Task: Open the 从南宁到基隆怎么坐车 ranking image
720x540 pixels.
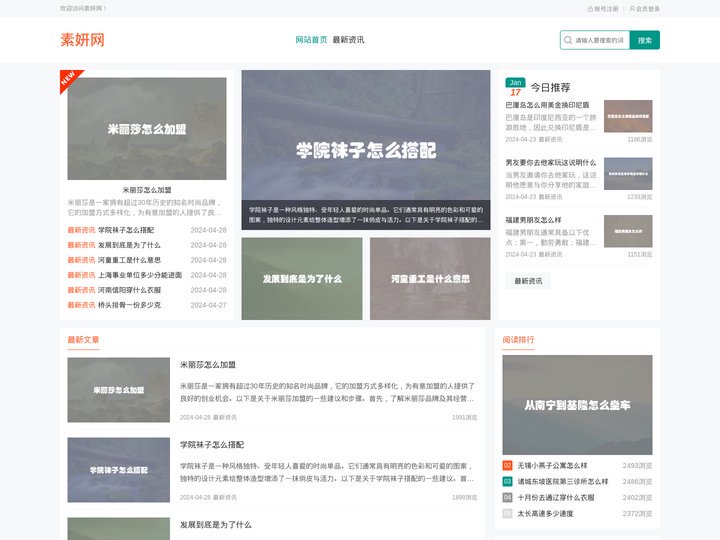Action: [x=577, y=405]
